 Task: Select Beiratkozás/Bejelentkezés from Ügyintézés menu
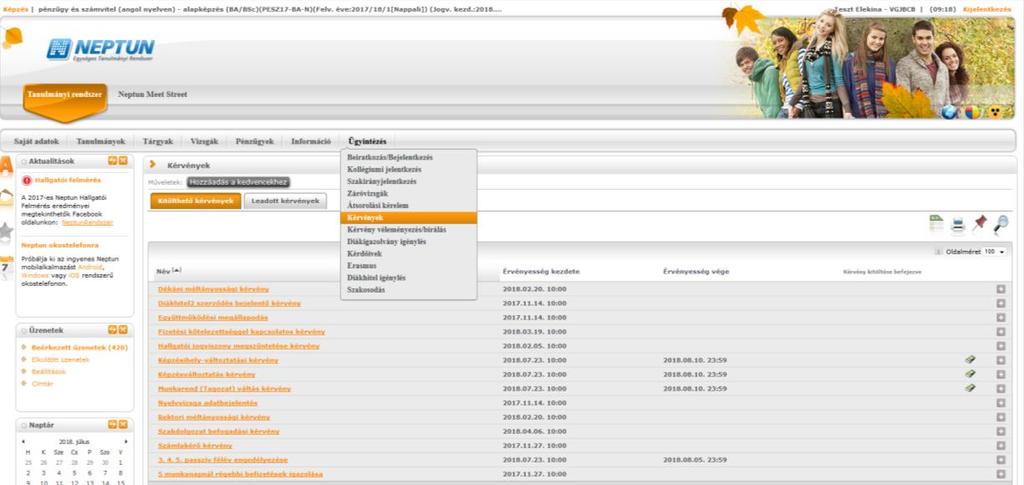tap(390, 157)
